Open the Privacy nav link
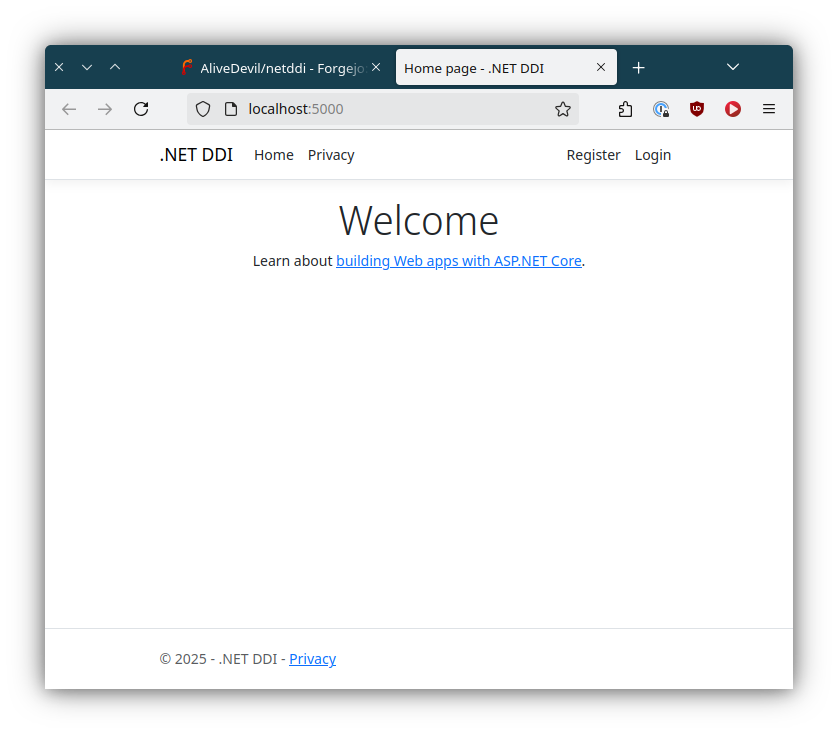The width and height of the screenshot is (838, 734). (x=331, y=155)
